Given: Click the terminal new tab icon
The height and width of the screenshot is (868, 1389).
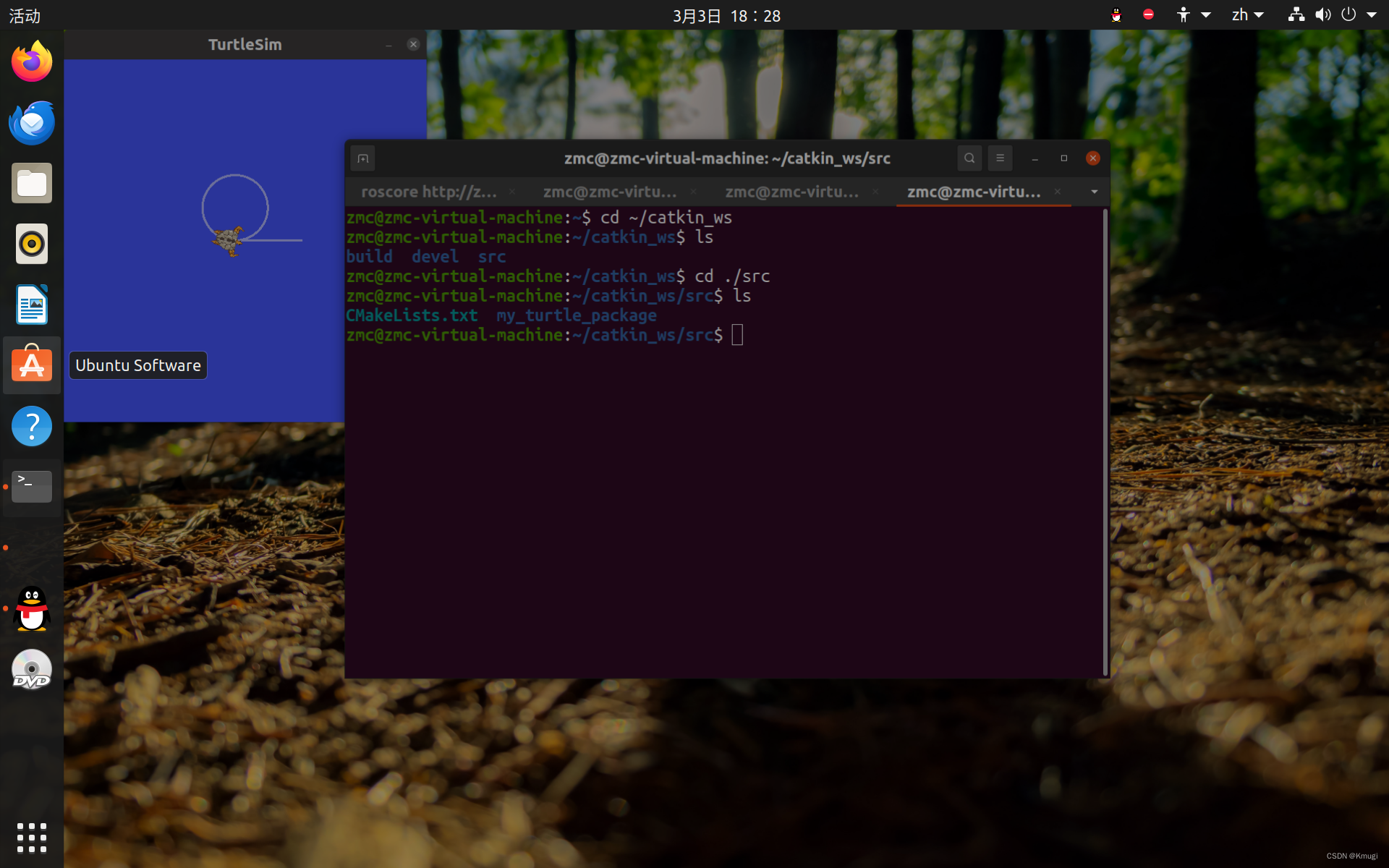Looking at the screenshot, I should click(x=362, y=158).
